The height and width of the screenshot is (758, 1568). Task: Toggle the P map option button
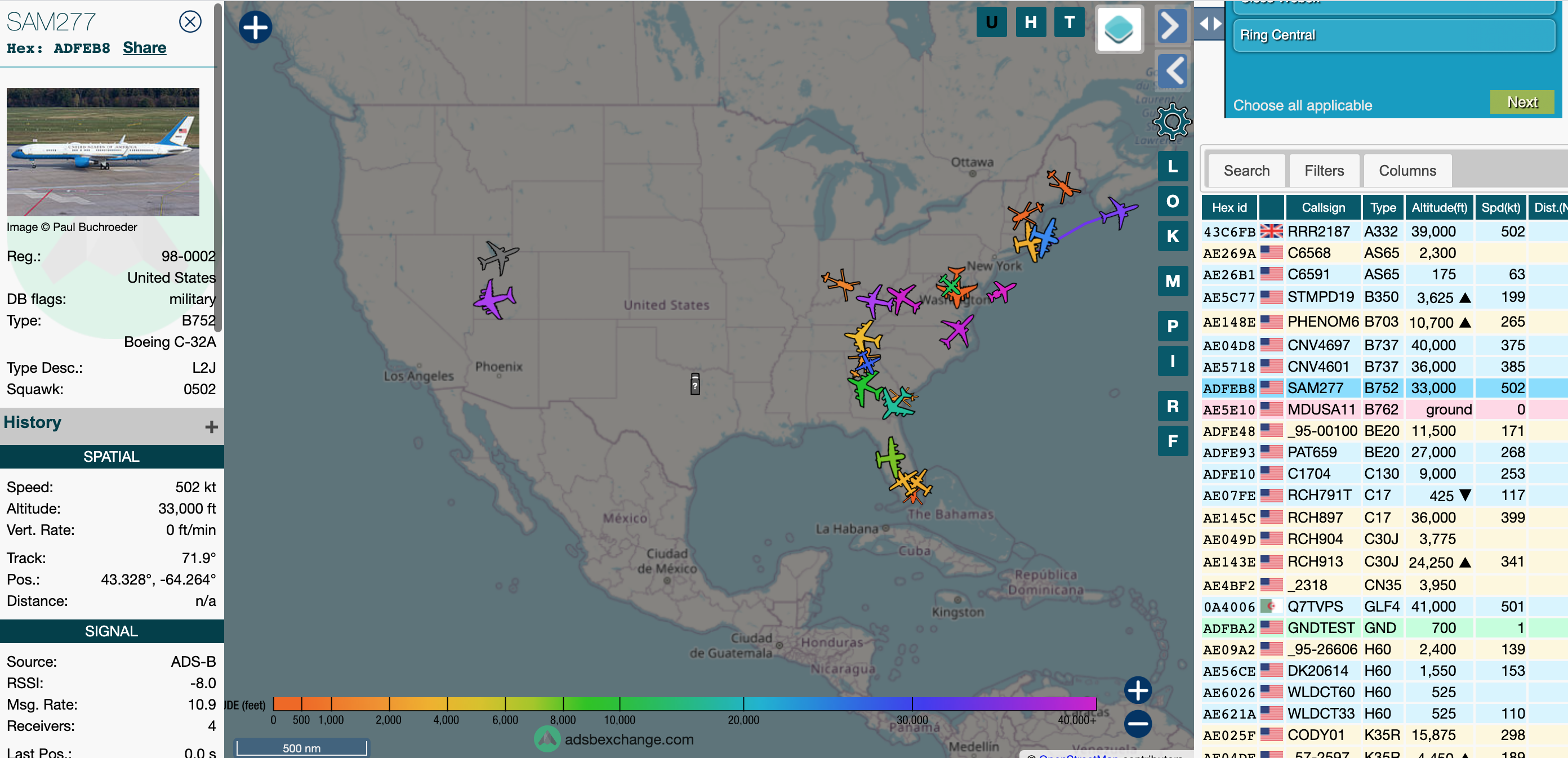(1173, 326)
